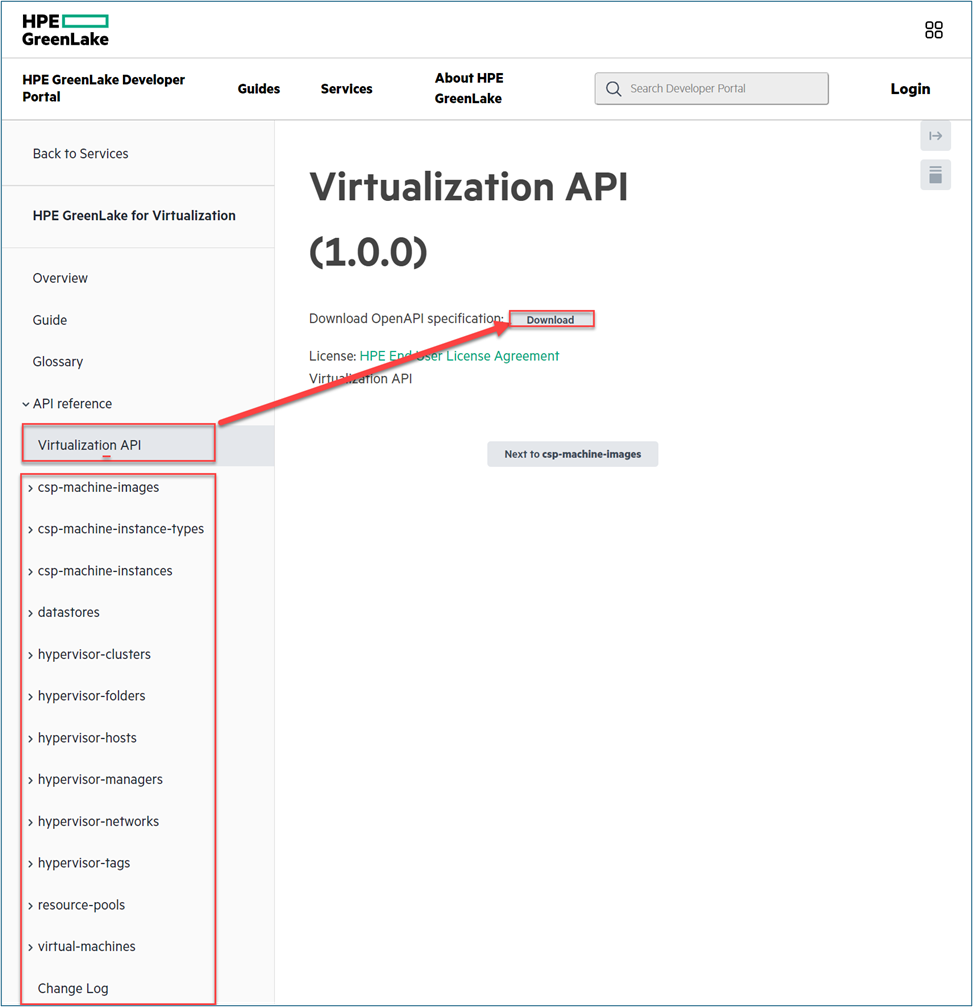The height and width of the screenshot is (1007, 973).
Task: Click the HPE GreenLake logo
Action: click(x=65, y=30)
